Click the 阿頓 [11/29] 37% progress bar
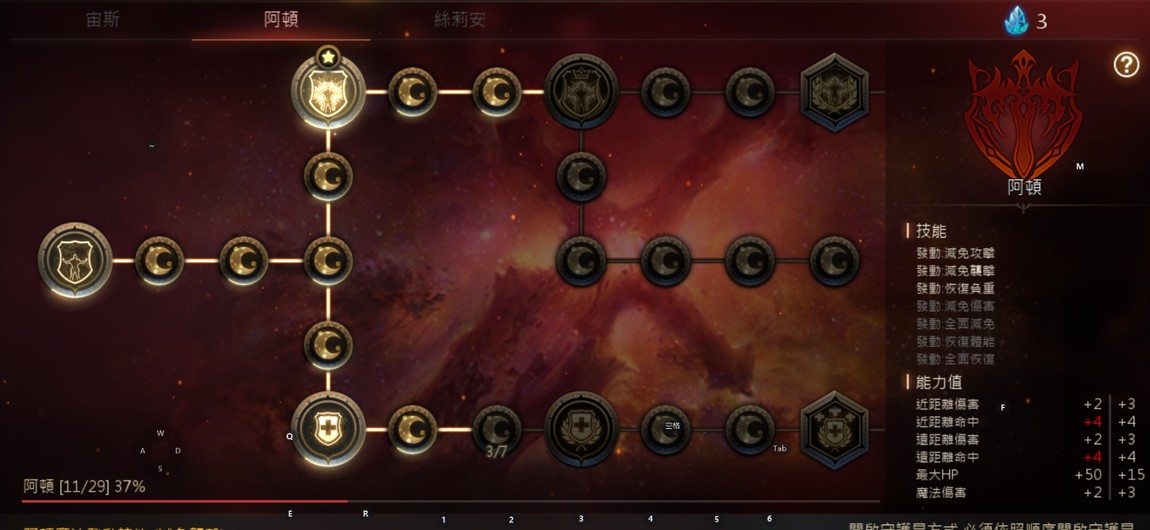Viewport: 1150px width, 530px height. point(451,501)
